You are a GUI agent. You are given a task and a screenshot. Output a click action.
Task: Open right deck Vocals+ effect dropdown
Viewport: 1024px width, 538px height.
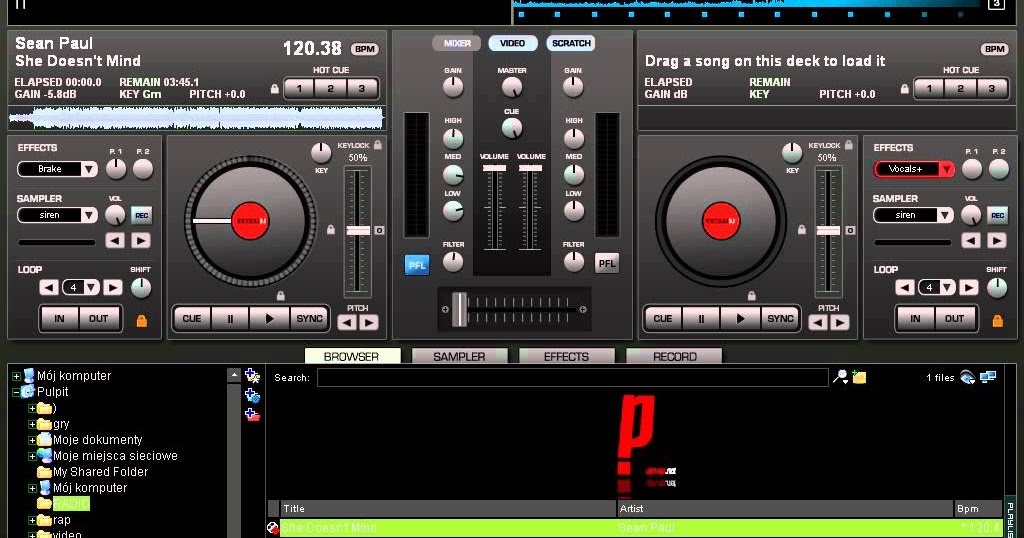pyautogui.click(x=946, y=169)
